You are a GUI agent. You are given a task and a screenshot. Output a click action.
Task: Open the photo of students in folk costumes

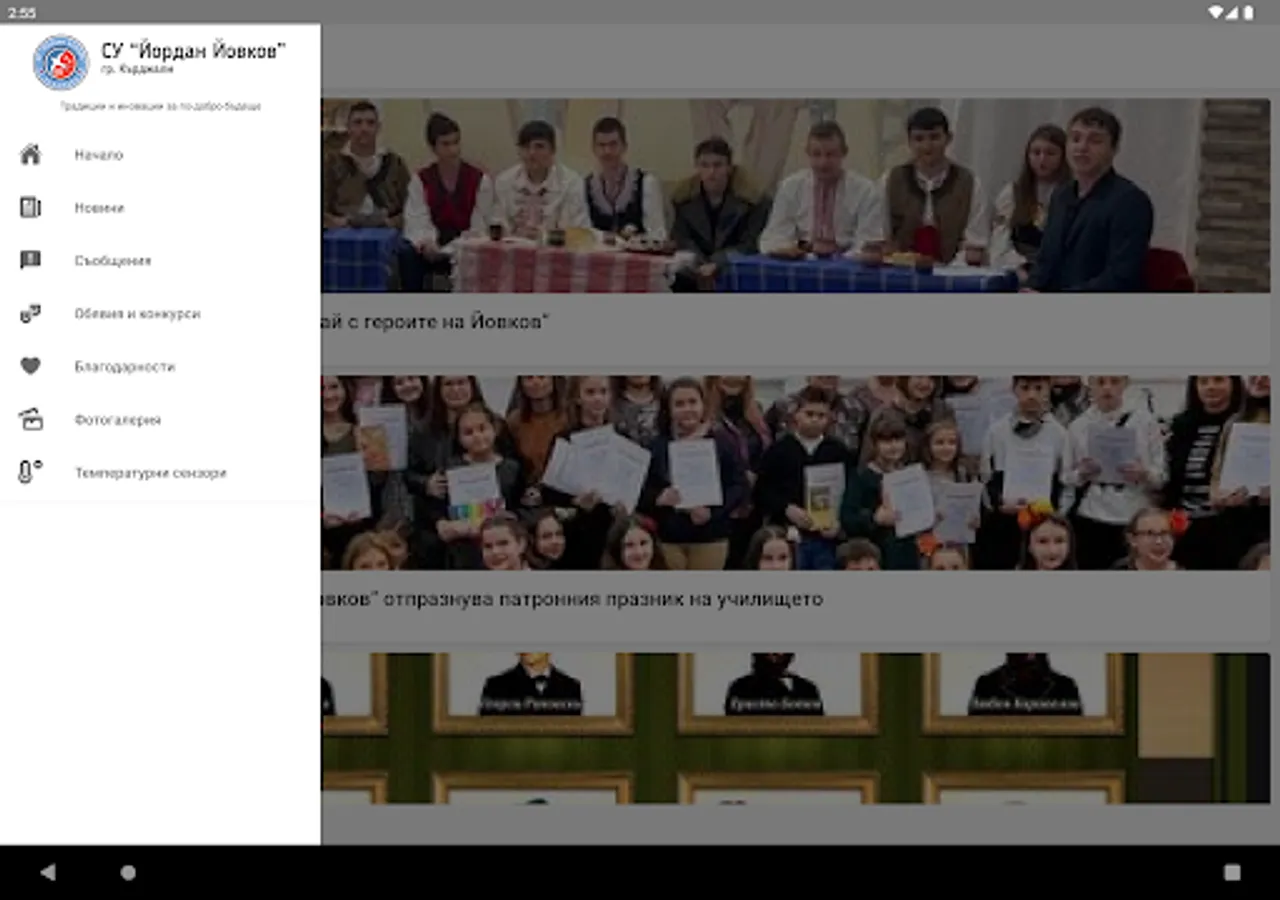(795, 195)
